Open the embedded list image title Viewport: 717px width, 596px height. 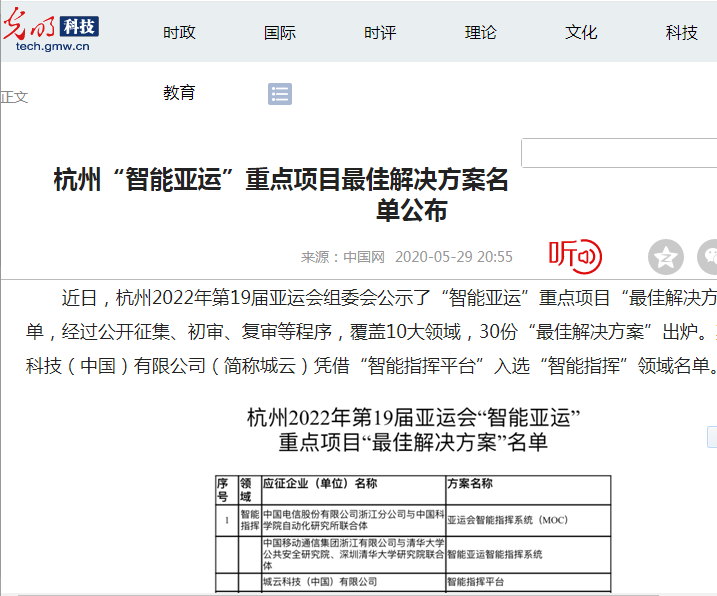(x=413, y=430)
